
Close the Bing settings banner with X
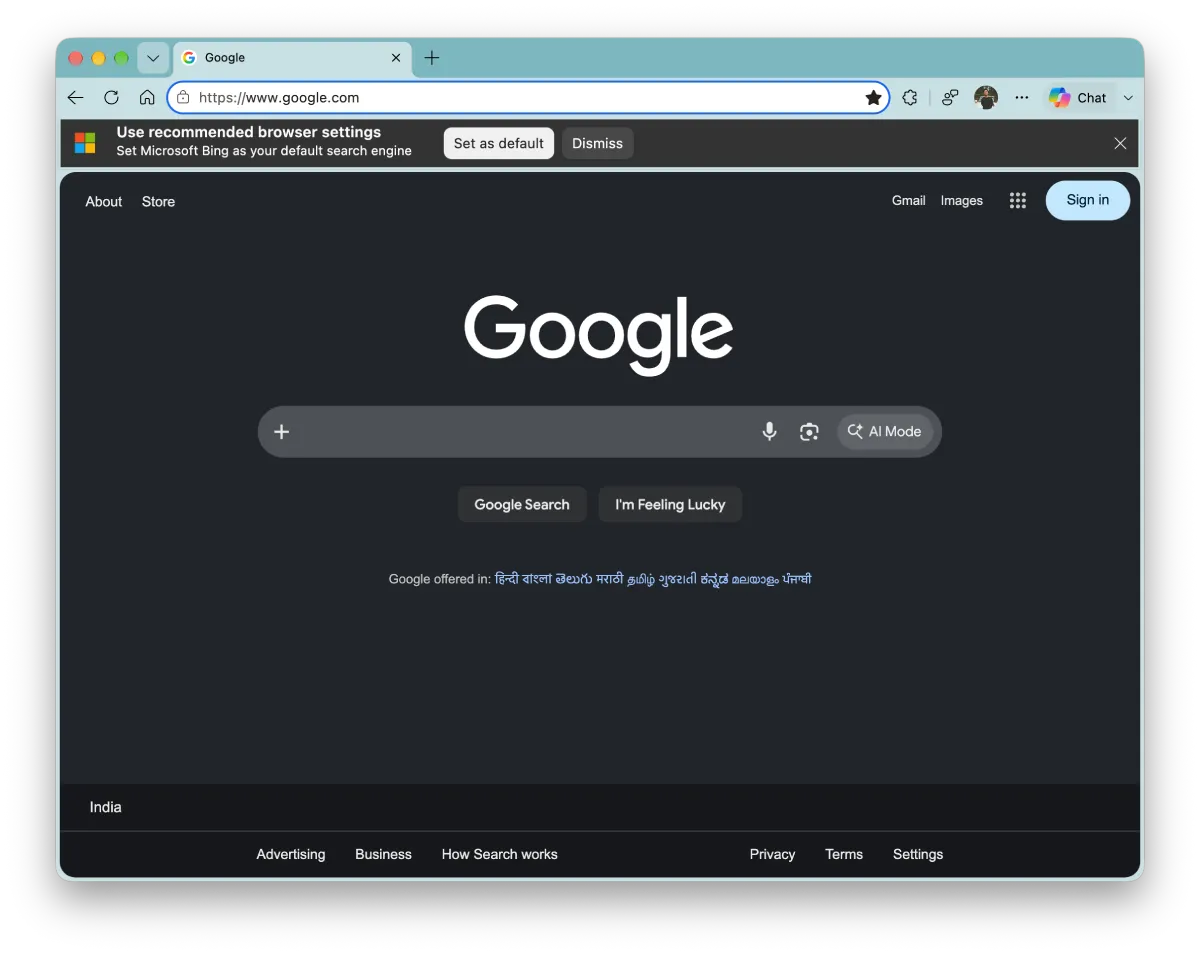[1120, 143]
